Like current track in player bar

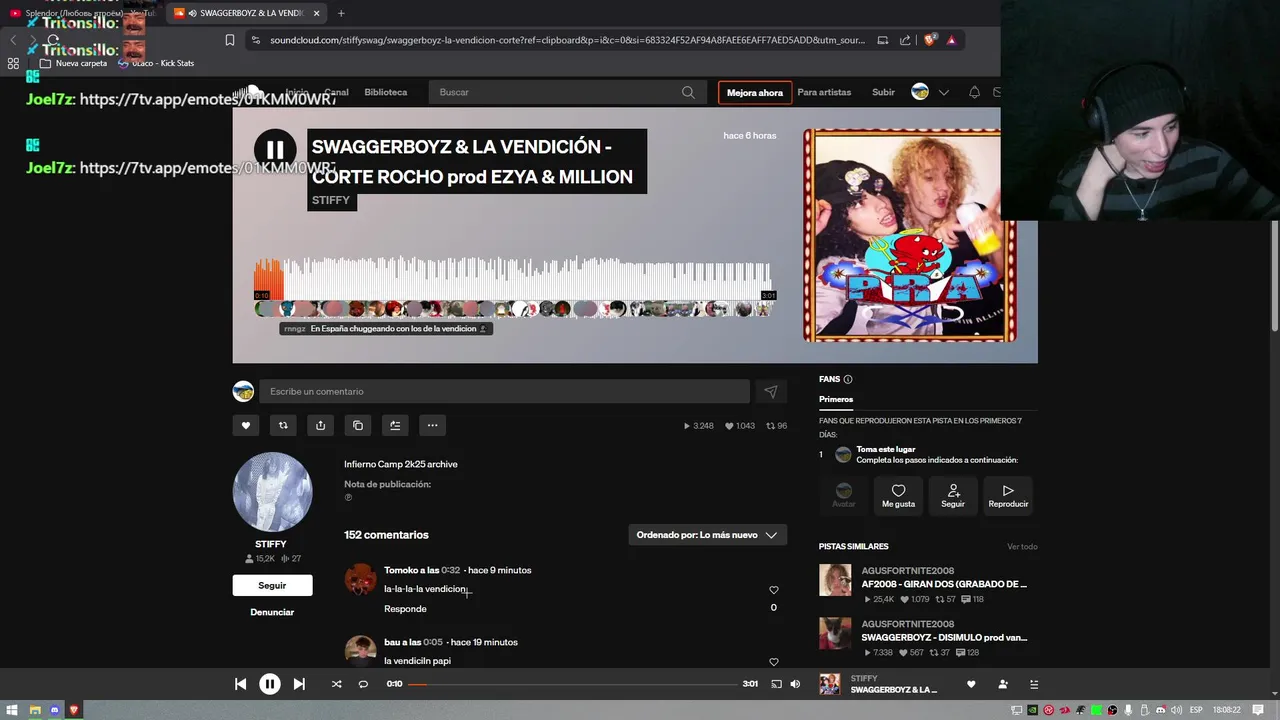tap(970, 684)
